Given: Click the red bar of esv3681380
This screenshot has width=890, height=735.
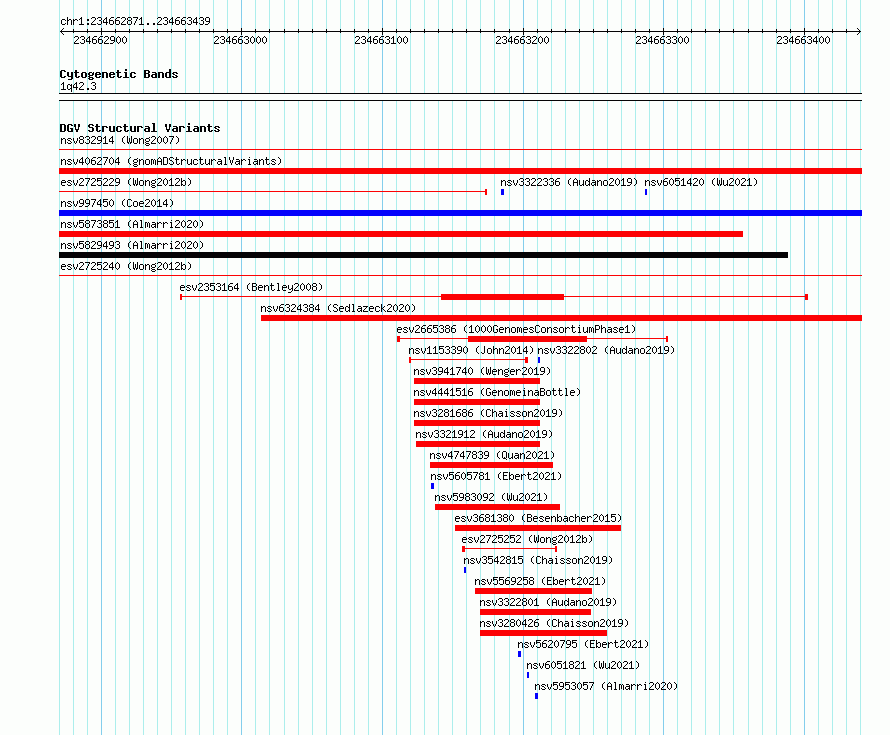Looking at the screenshot, I should coord(538,528).
